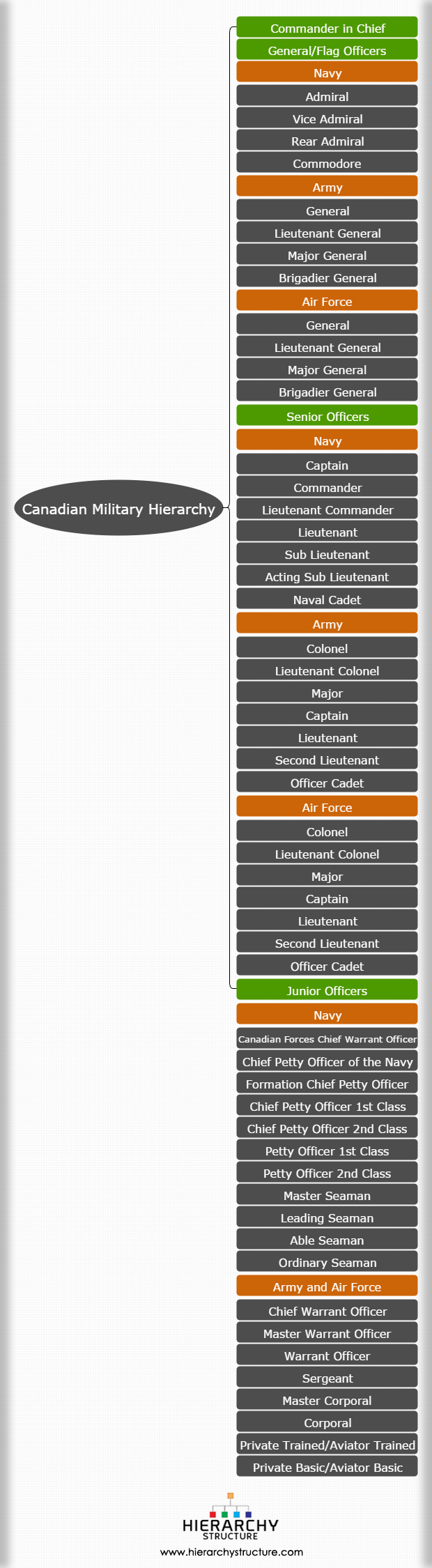Select the Master Corporal rank

(327, 1400)
